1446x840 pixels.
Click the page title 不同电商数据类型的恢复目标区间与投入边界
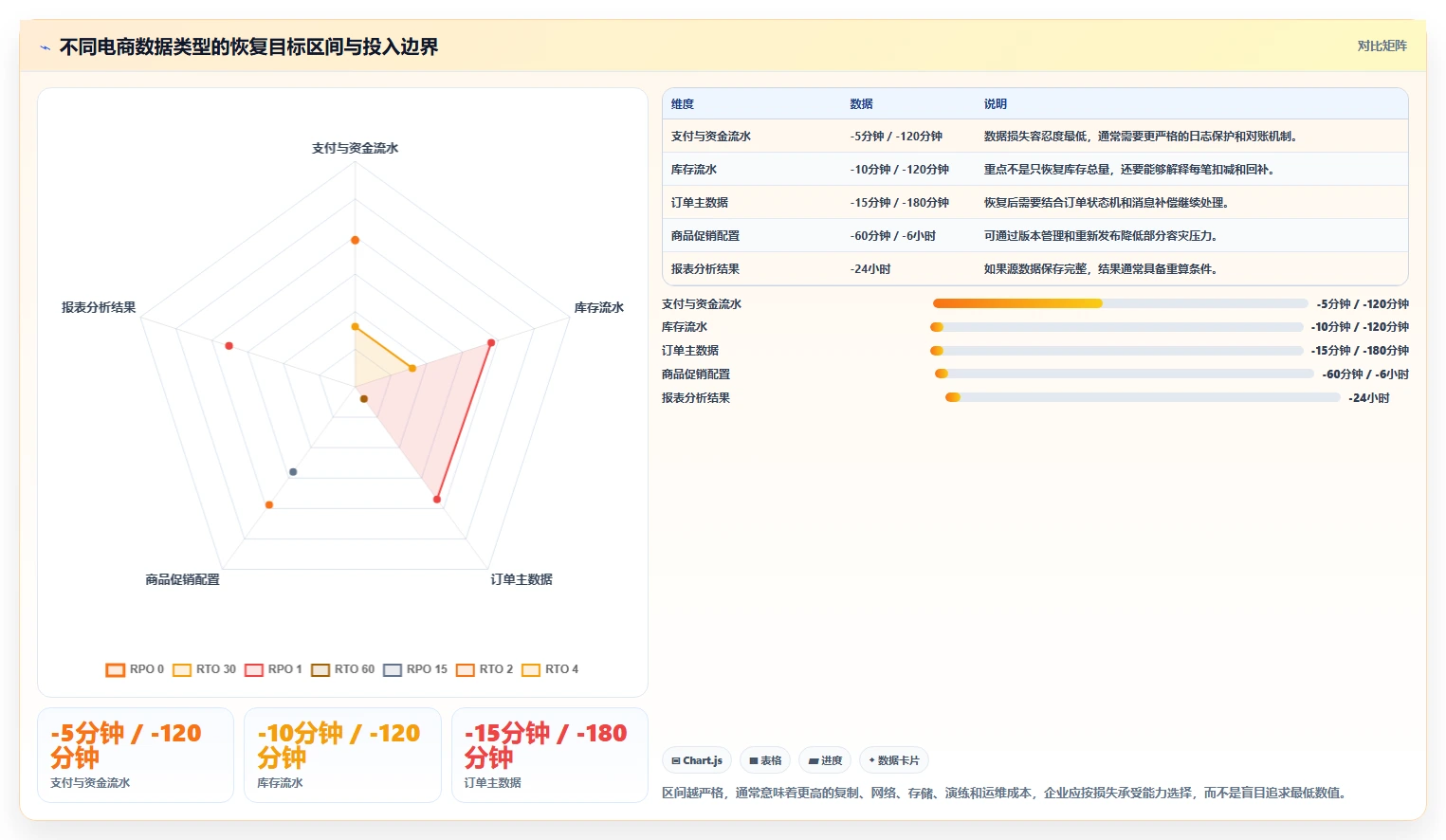click(x=248, y=46)
